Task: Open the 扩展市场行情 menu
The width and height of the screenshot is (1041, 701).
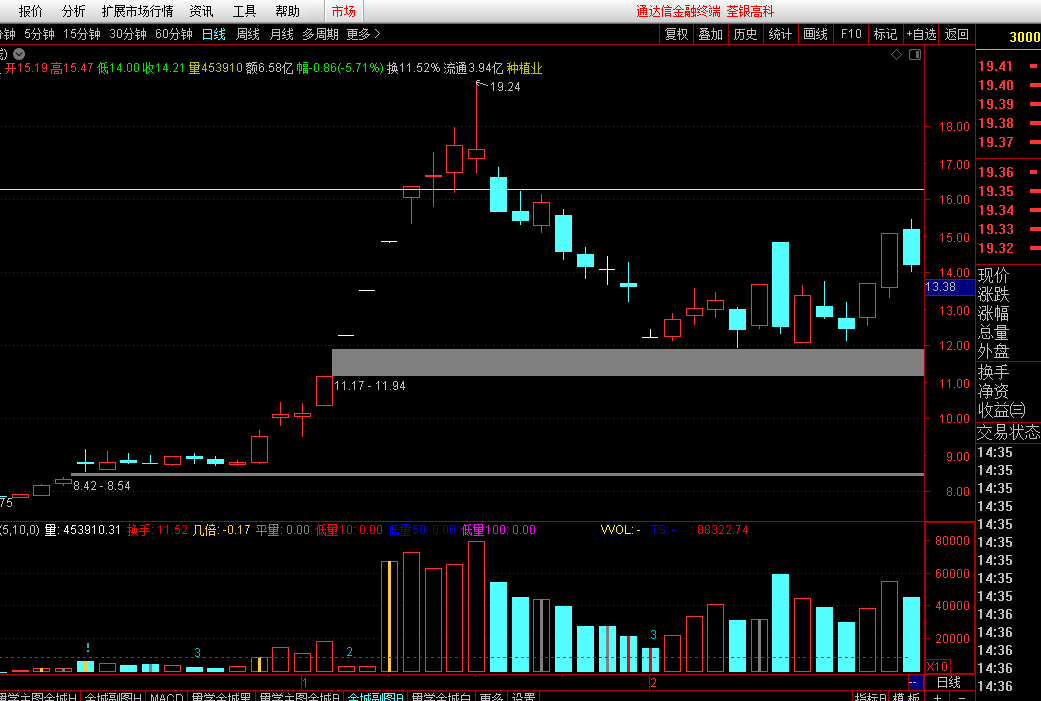Action: point(137,11)
